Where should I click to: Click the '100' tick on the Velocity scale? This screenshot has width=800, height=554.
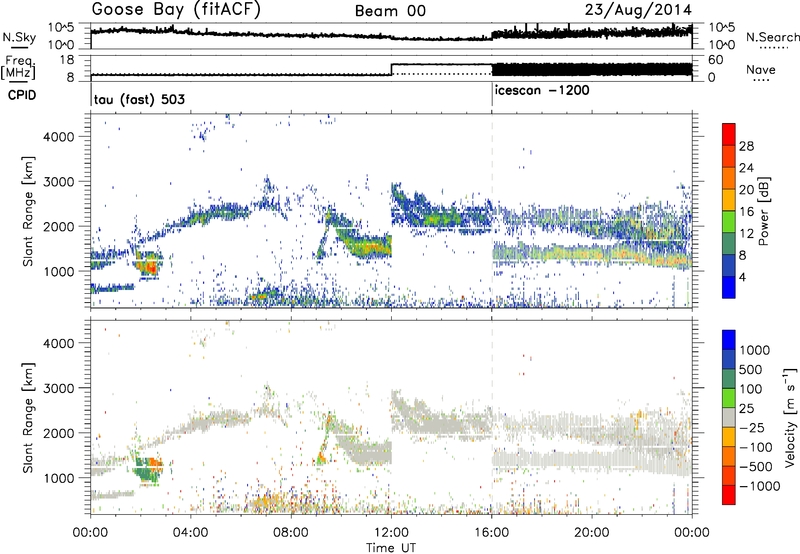(751, 389)
